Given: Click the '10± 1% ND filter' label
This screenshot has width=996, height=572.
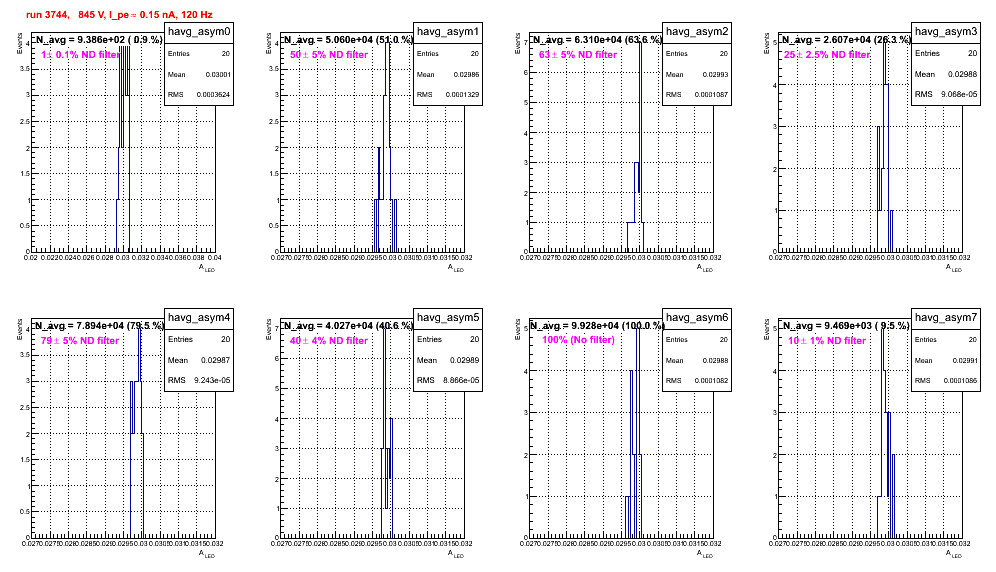Looking at the screenshot, I should 827,341.
